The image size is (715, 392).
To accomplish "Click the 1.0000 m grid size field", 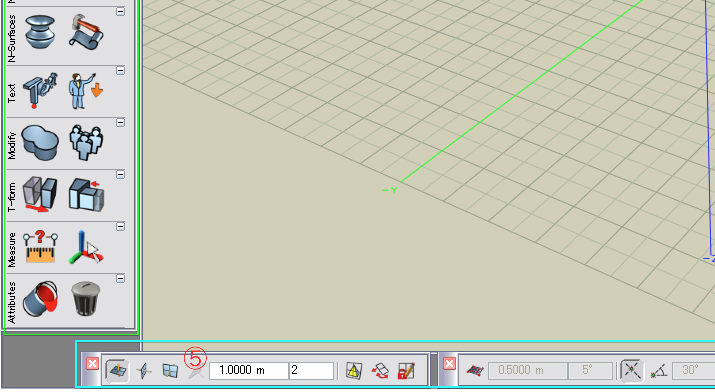I will coord(249,370).
